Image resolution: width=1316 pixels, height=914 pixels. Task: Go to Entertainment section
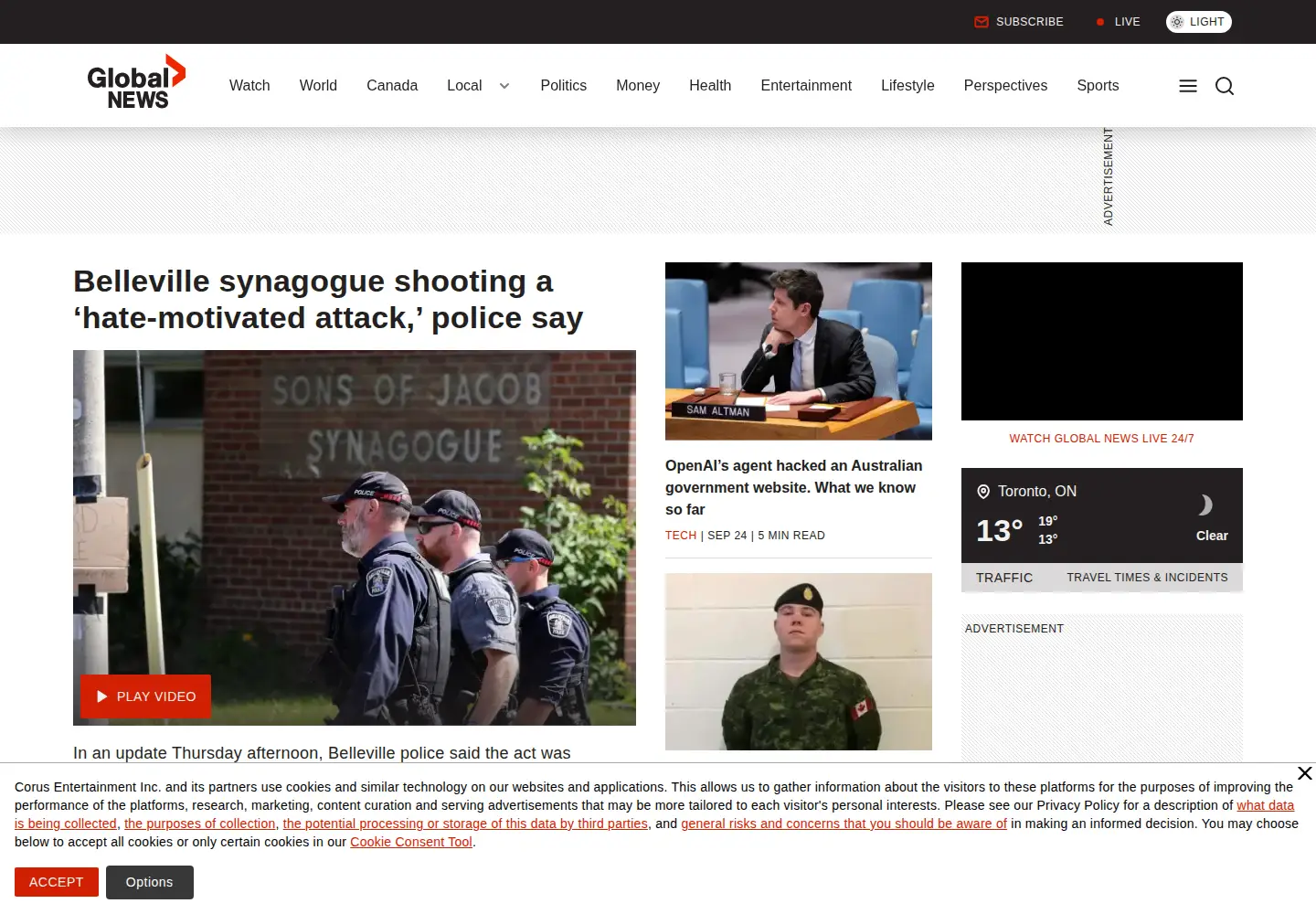click(x=806, y=85)
